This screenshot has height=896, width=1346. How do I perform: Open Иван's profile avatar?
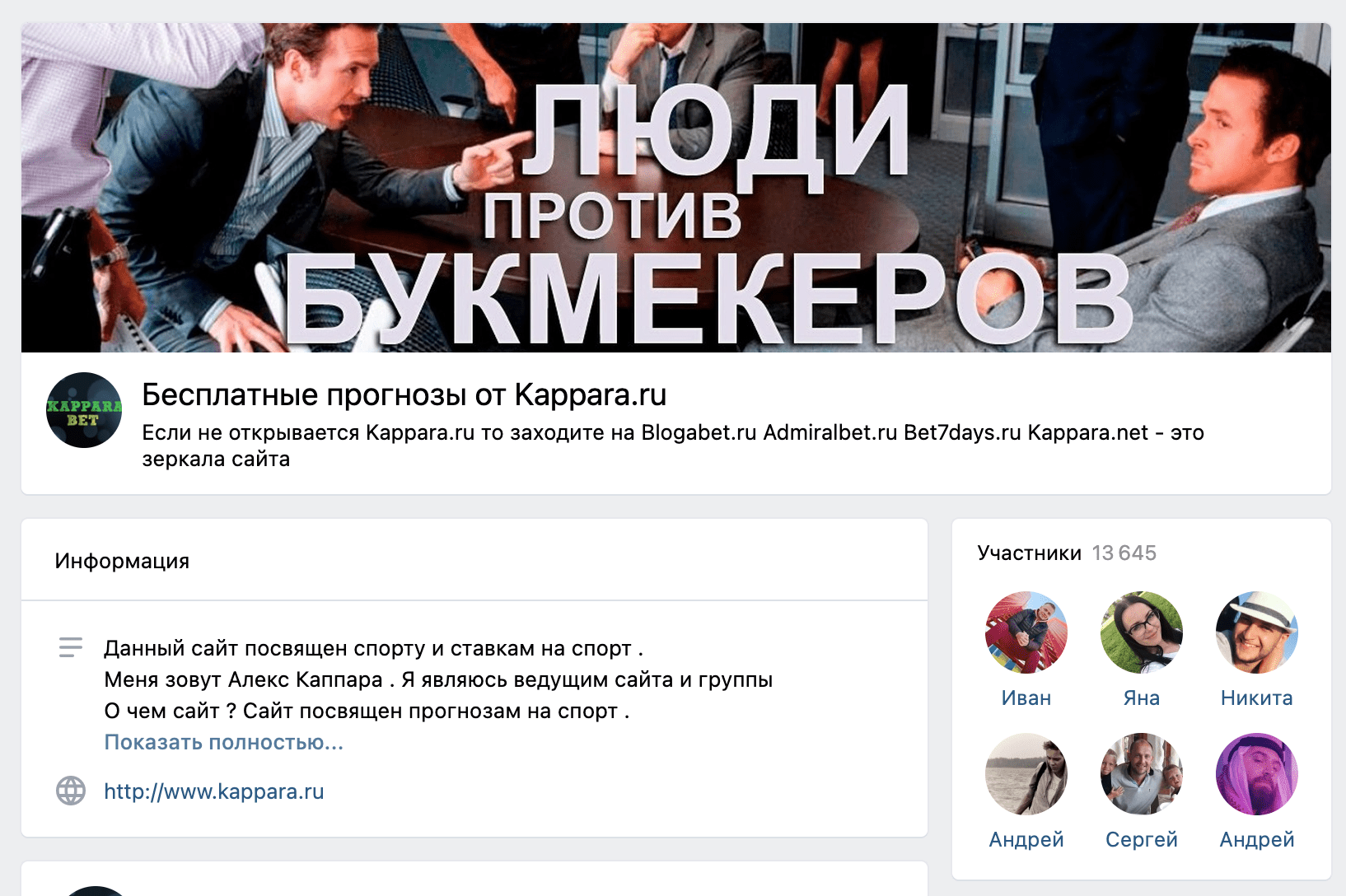coord(1026,632)
